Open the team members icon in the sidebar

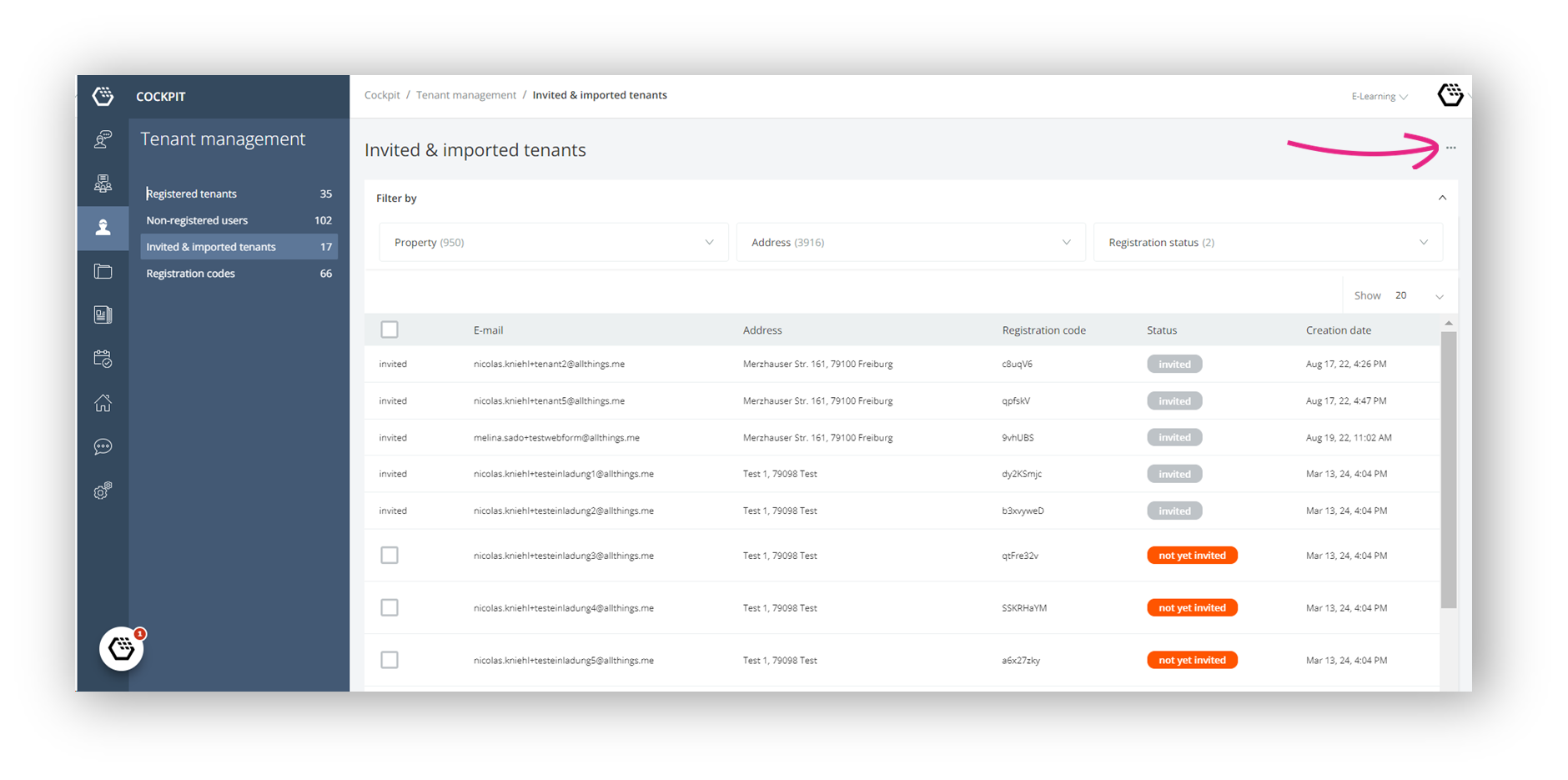[103, 184]
